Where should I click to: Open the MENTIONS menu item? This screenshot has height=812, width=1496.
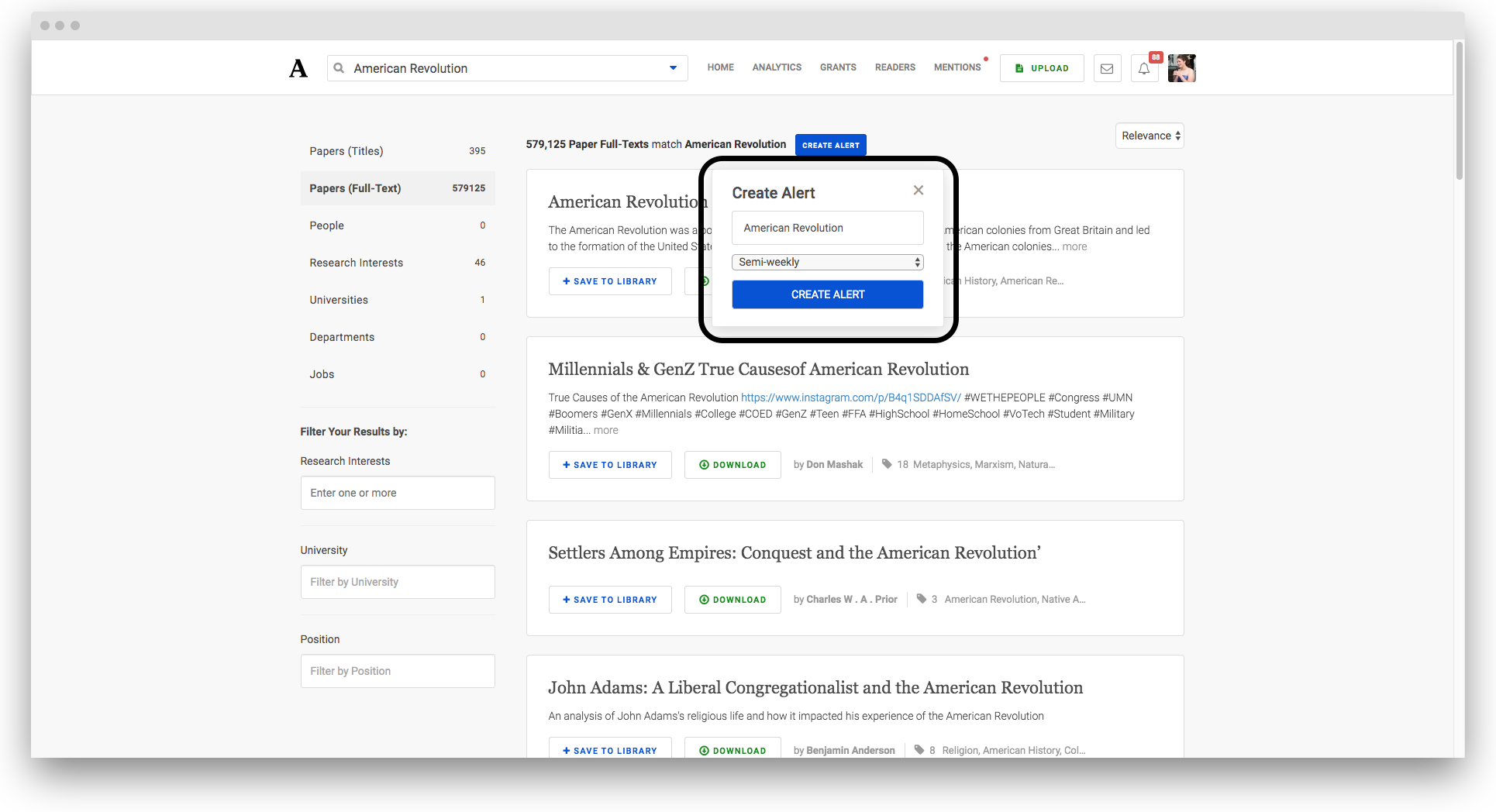click(x=957, y=67)
